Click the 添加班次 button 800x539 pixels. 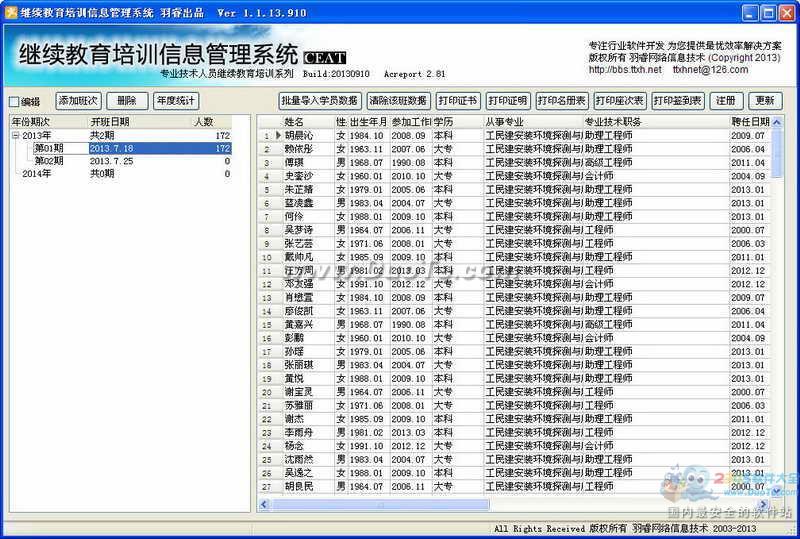(x=79, y=101)
